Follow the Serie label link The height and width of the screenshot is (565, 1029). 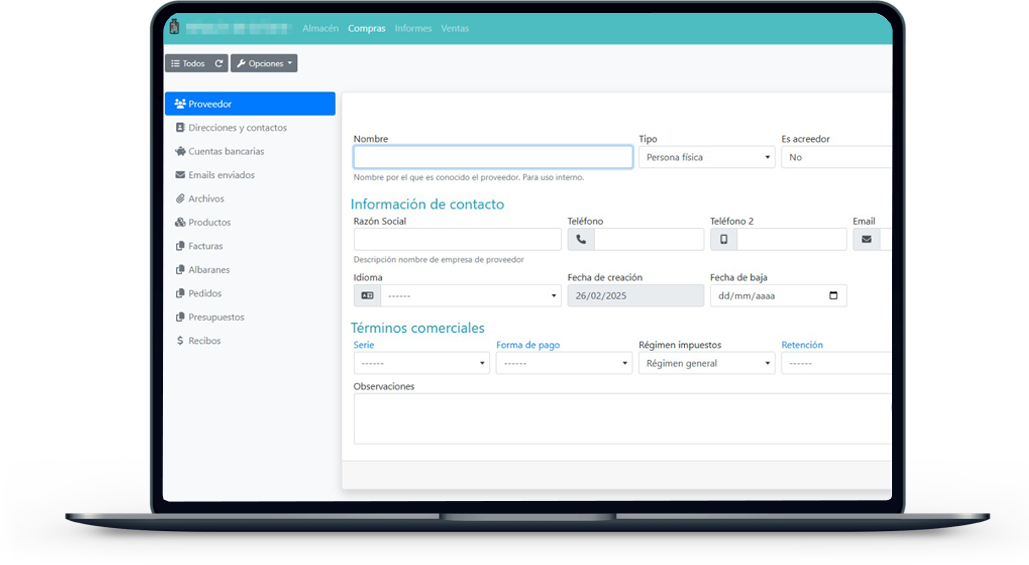[364, 345]
